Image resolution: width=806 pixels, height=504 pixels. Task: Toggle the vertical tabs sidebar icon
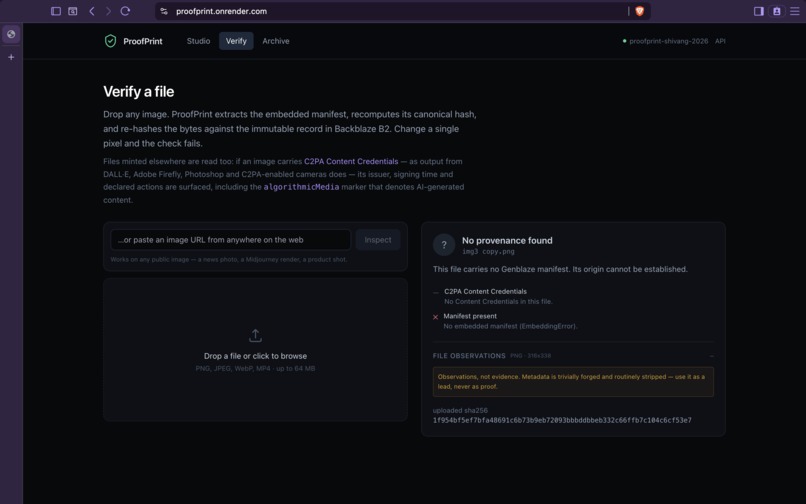coord(56,11)
